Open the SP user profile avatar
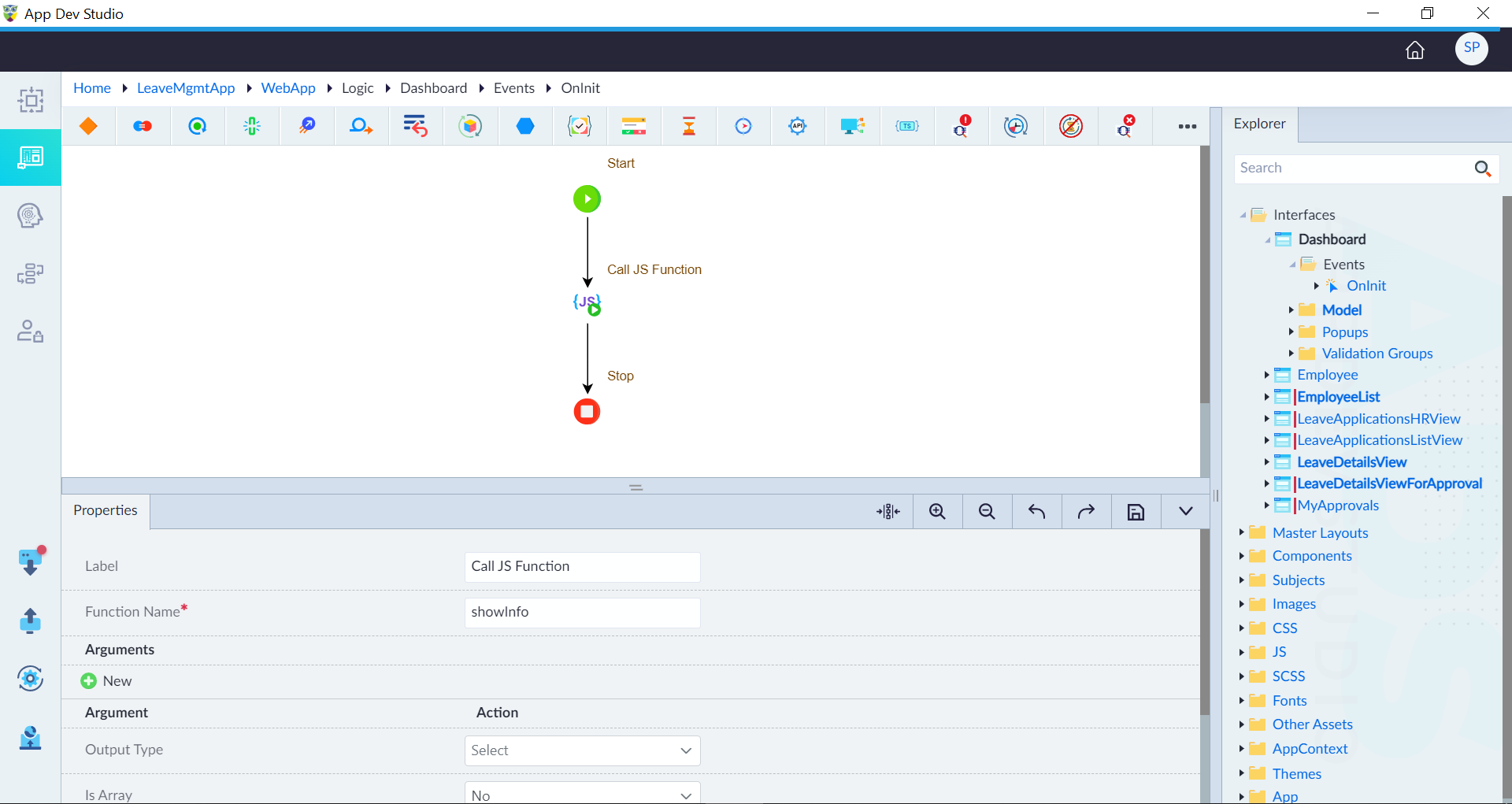Image resolution: width=1512 pixels, height=804 pixels. (1471, 49)
